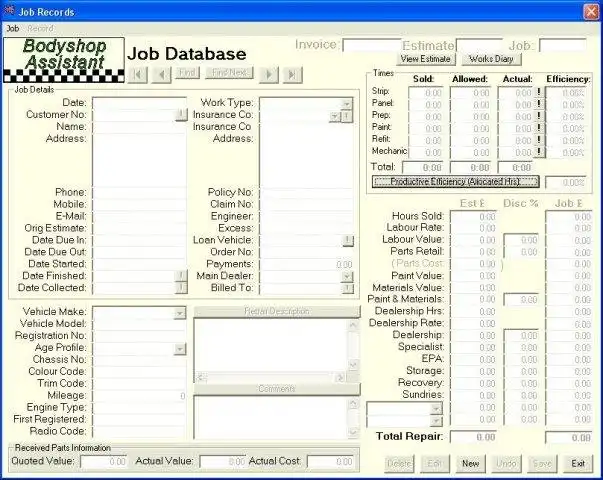Image resolution: width=603 pixels, height=480 pixels.
Task: Go to the first record arrow button
Action: (138, 74)
